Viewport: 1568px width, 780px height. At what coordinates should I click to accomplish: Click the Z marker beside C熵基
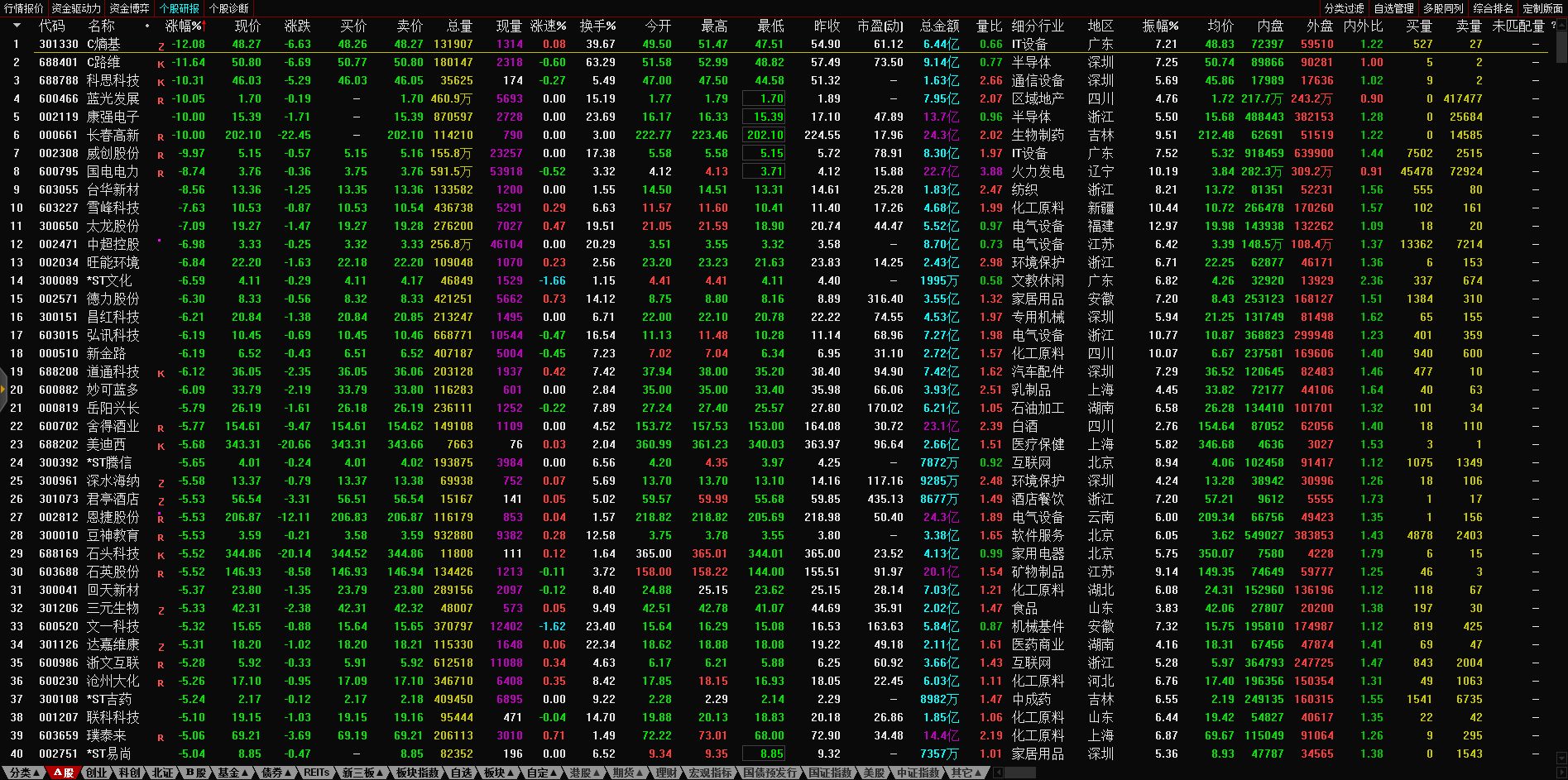161,45
